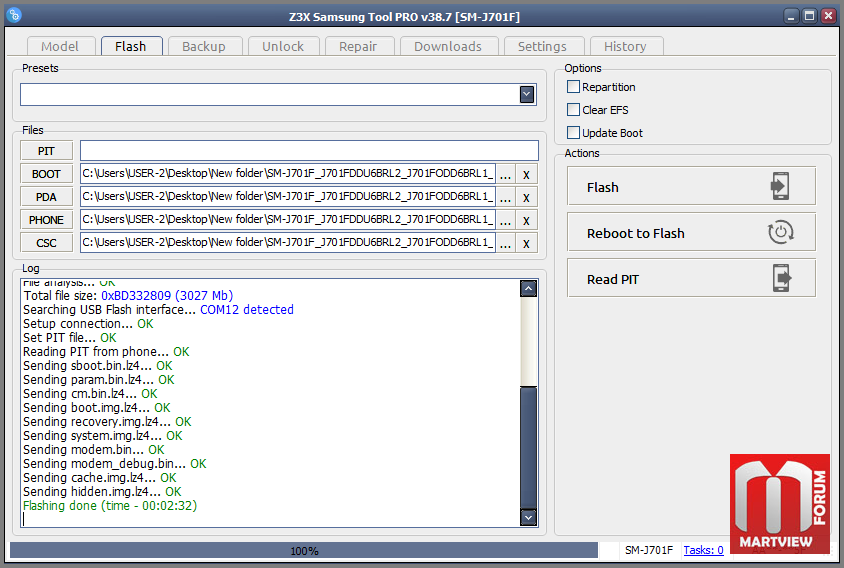Click the CSC file button
The image size is (844, 568).
(46, 243)
